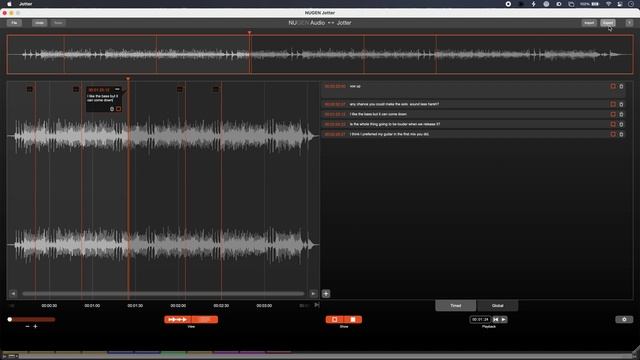This screenshot has width=640, height=360.
Task: Click the Wi-Fi icon in the menu bar
Action: [x=609, y=4]
